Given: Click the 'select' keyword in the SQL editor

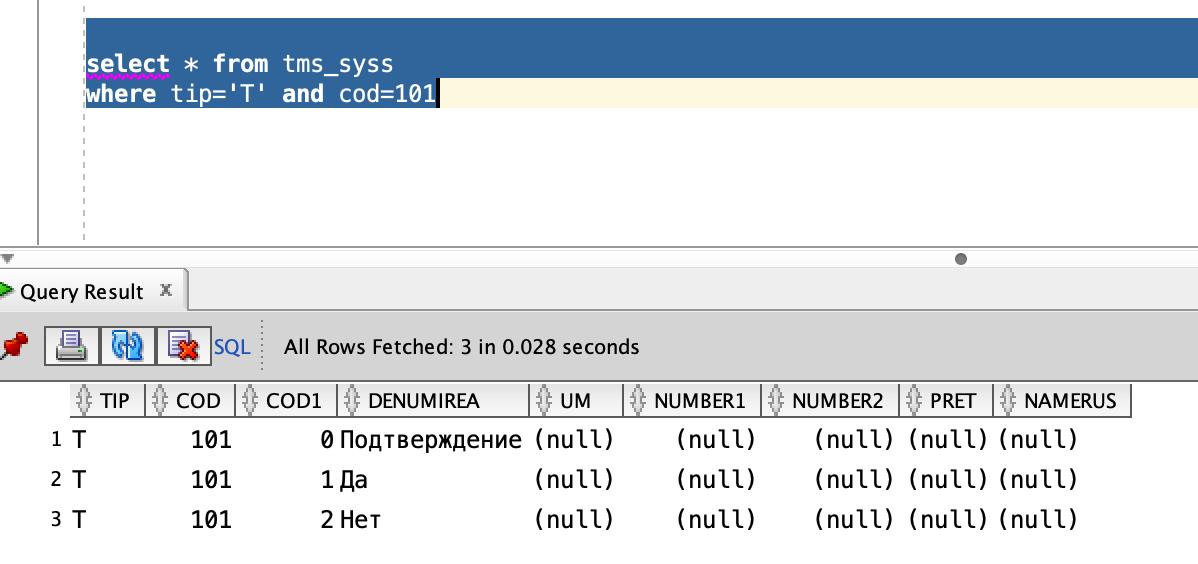Looking at the screenshot, I should (x=128, y=63).
